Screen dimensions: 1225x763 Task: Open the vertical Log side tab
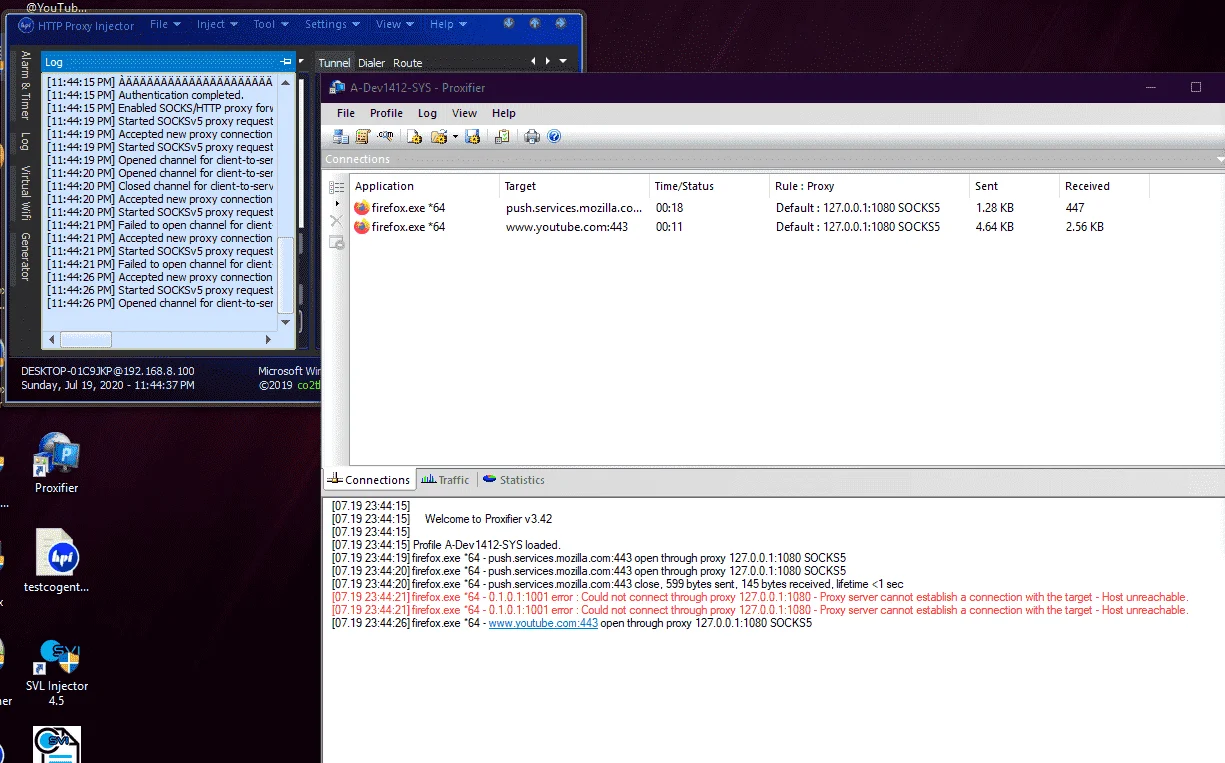[26, 142]
